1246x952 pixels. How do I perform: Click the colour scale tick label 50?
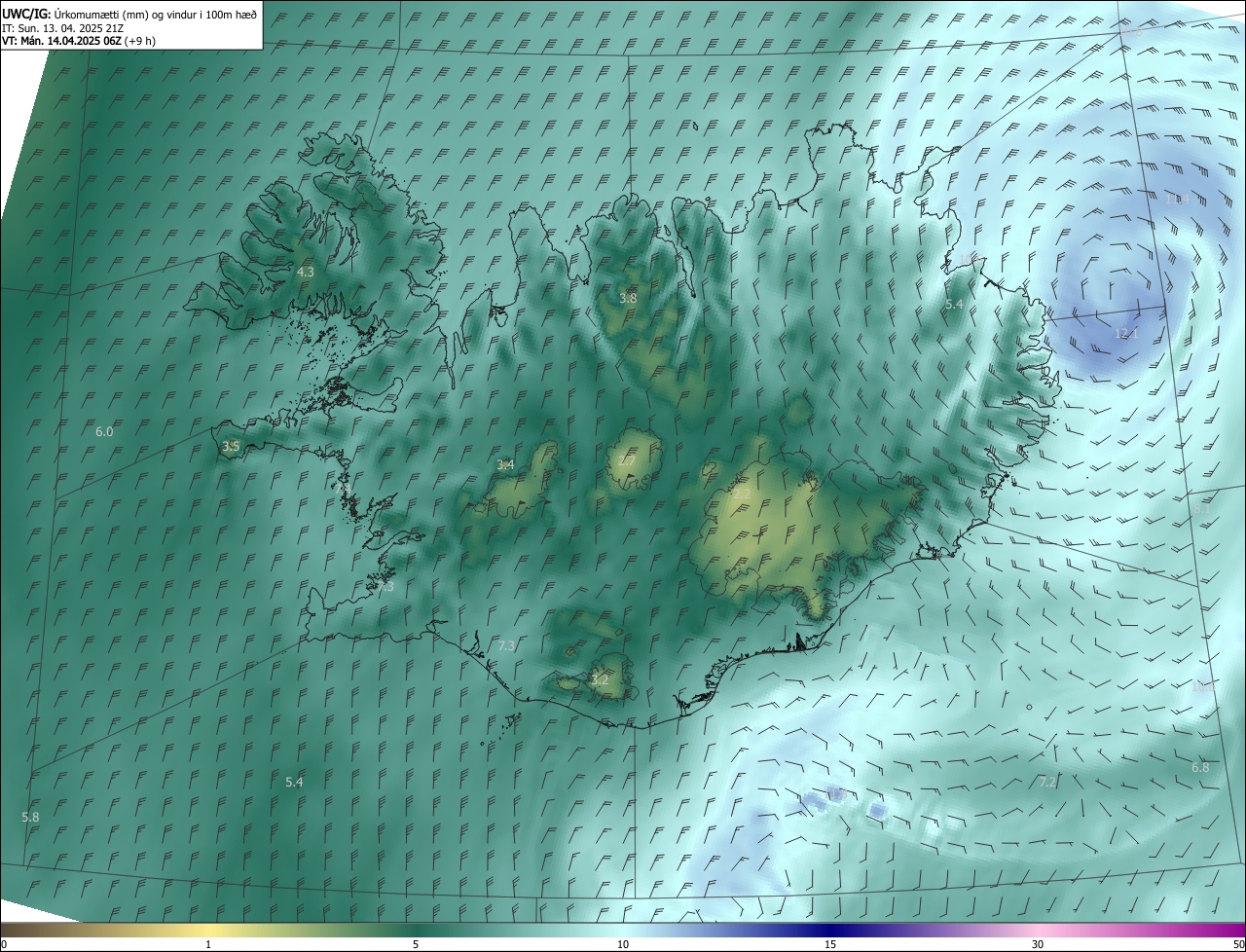(x=1238, y=945)
